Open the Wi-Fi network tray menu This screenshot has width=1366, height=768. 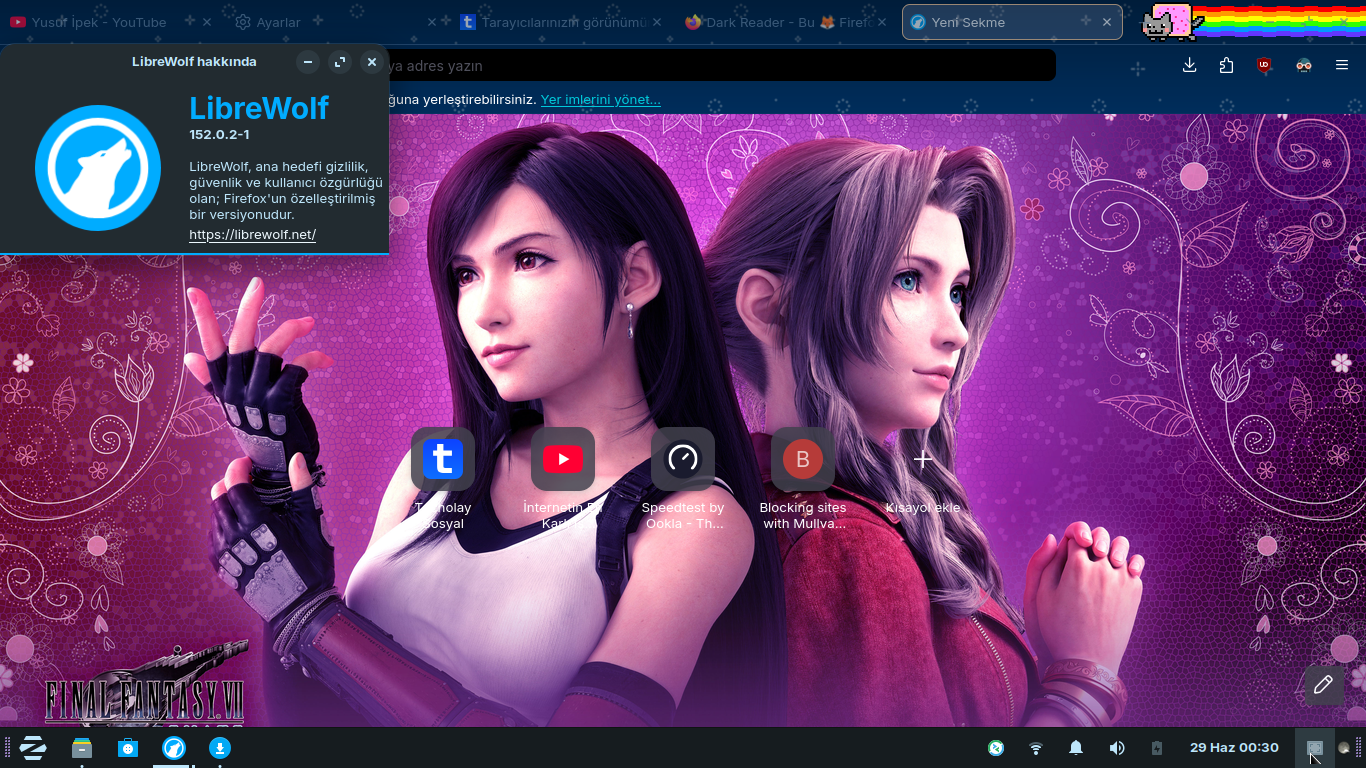pos(1036,748)
